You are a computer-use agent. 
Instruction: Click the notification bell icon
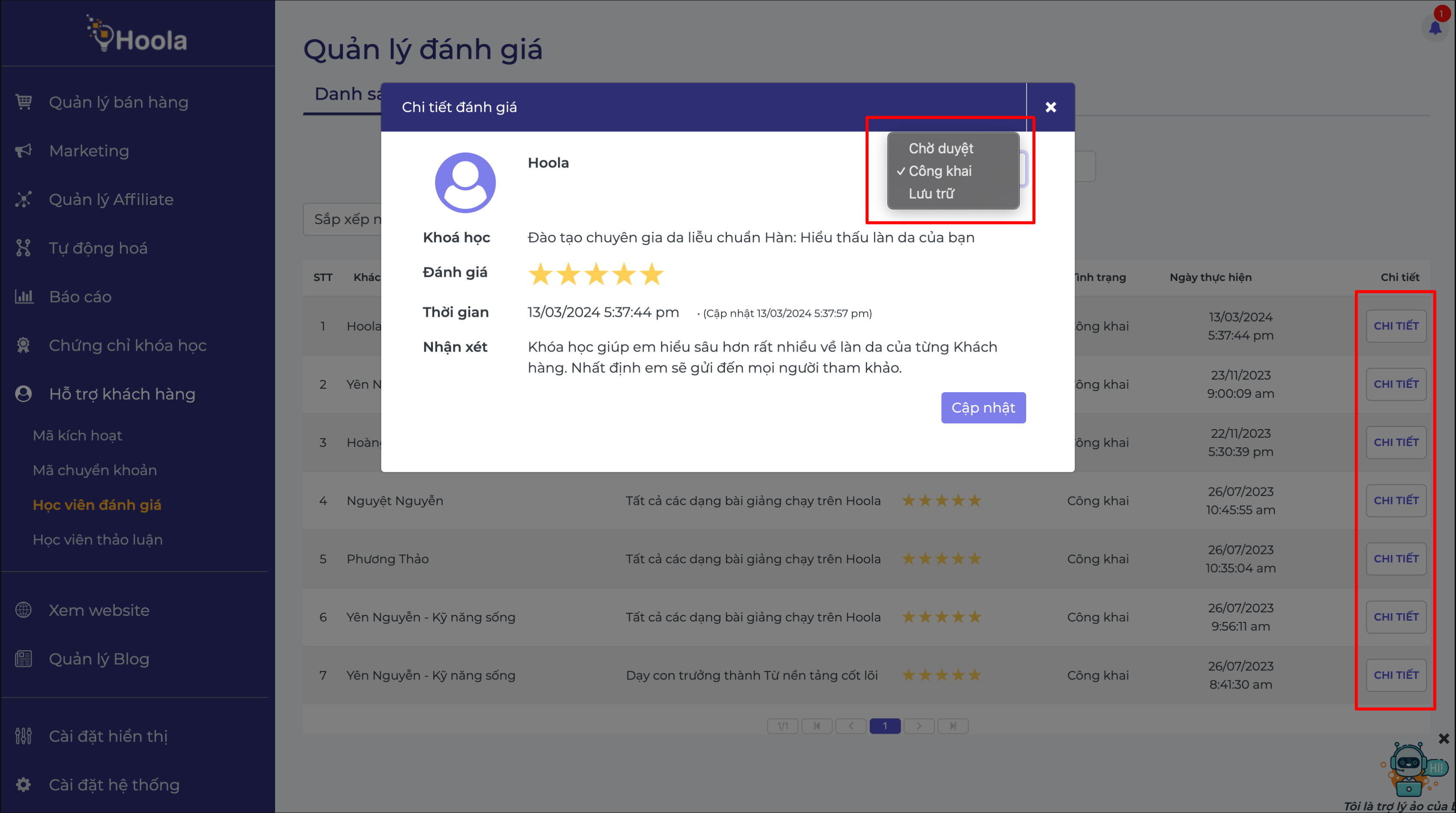[x=1435, y=27]
